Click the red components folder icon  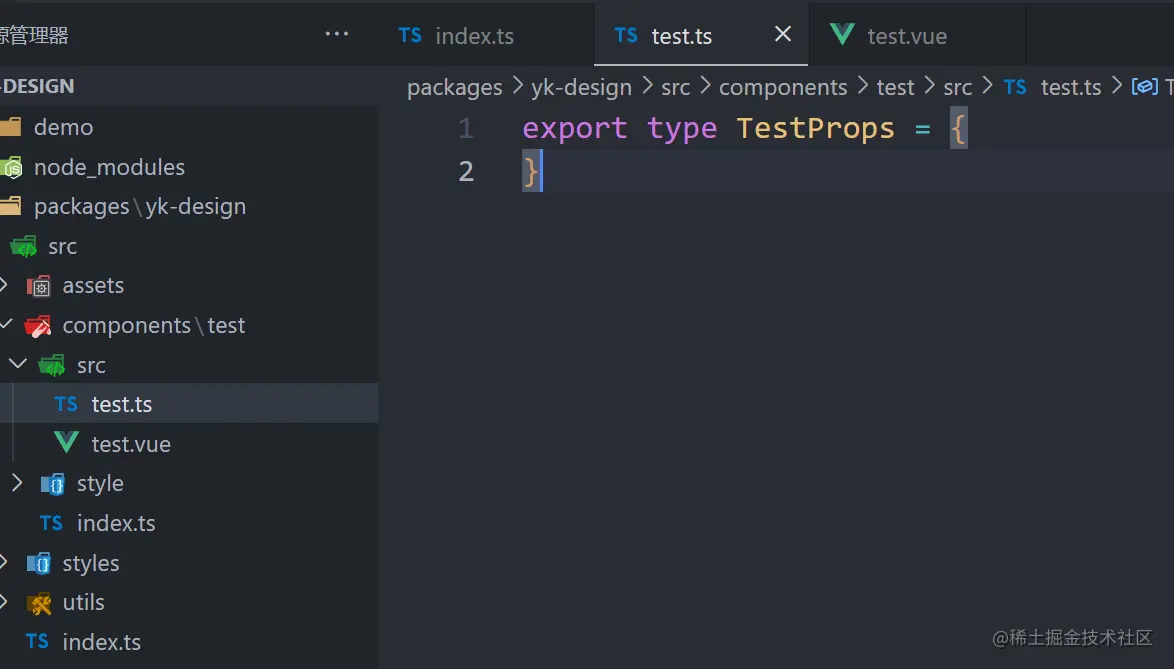click(37, 326)
